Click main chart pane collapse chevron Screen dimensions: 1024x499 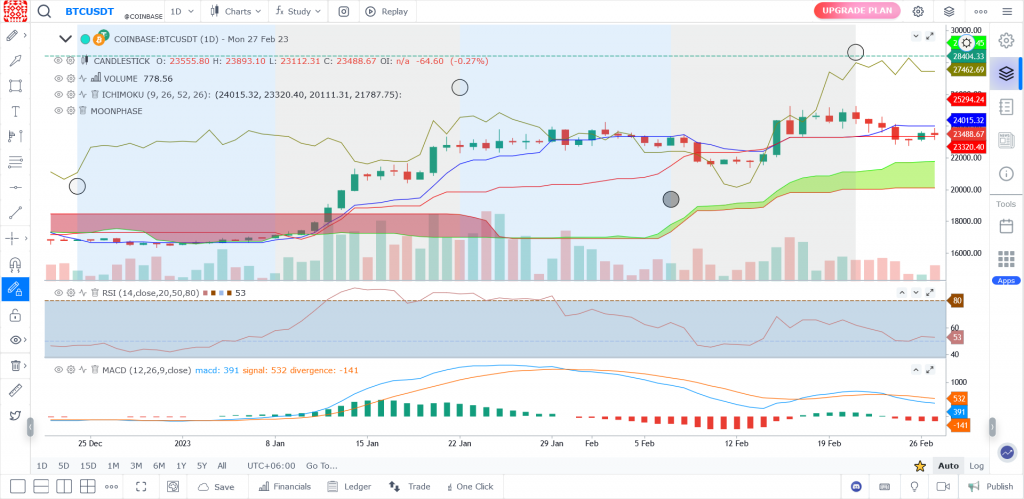916,36
